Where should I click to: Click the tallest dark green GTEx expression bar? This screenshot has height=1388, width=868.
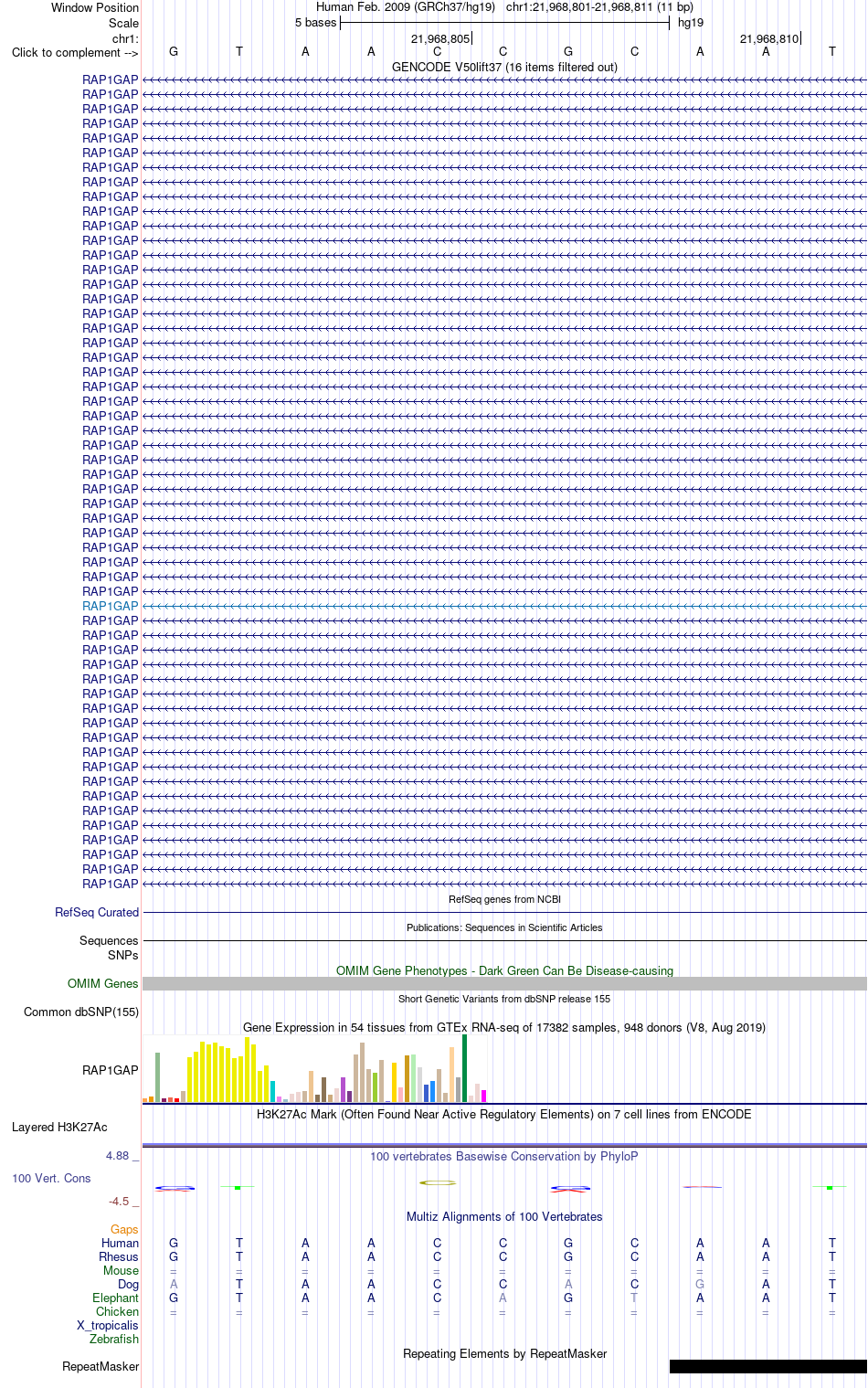tap(464, 1068)
